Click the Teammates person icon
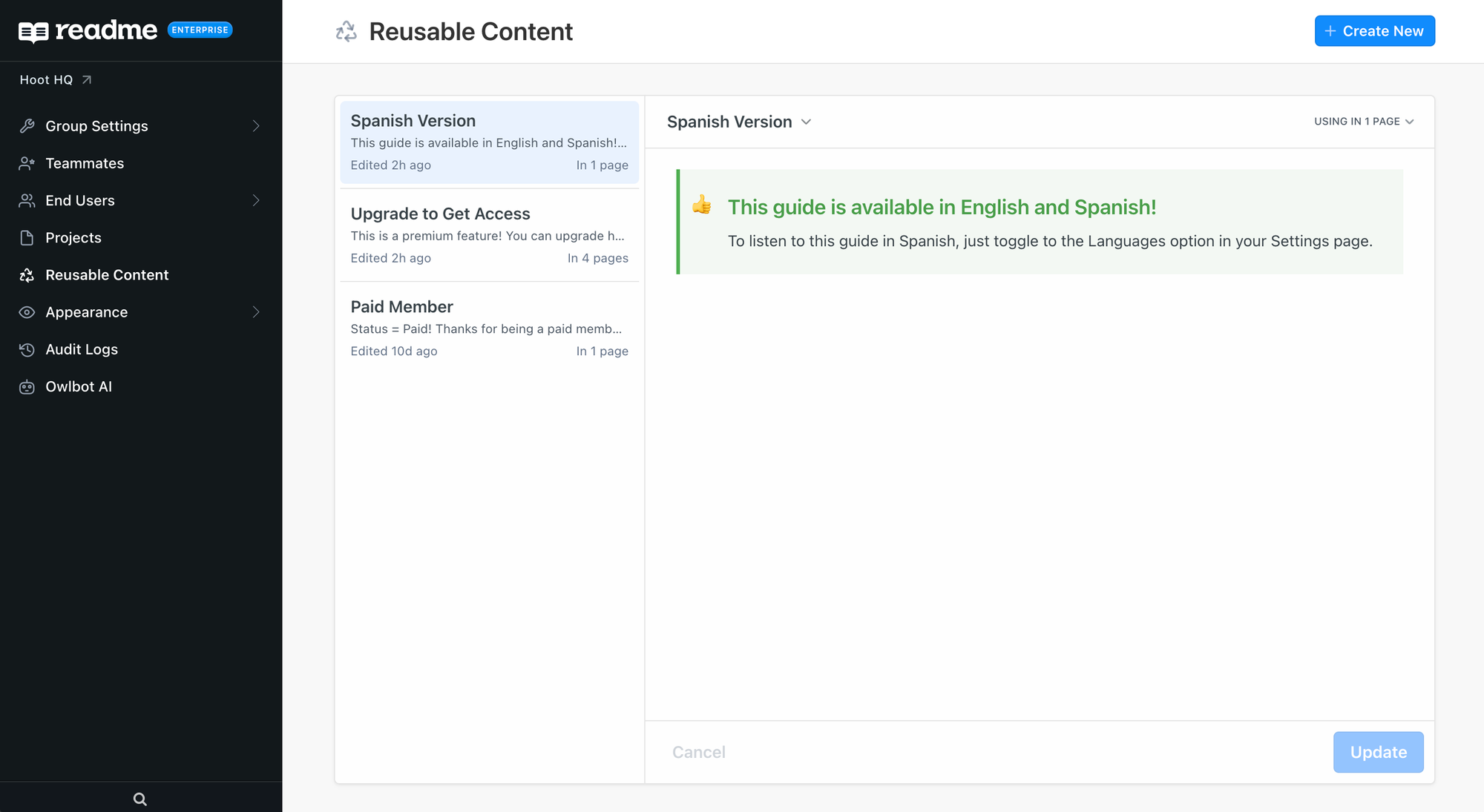 coord(27,163)
